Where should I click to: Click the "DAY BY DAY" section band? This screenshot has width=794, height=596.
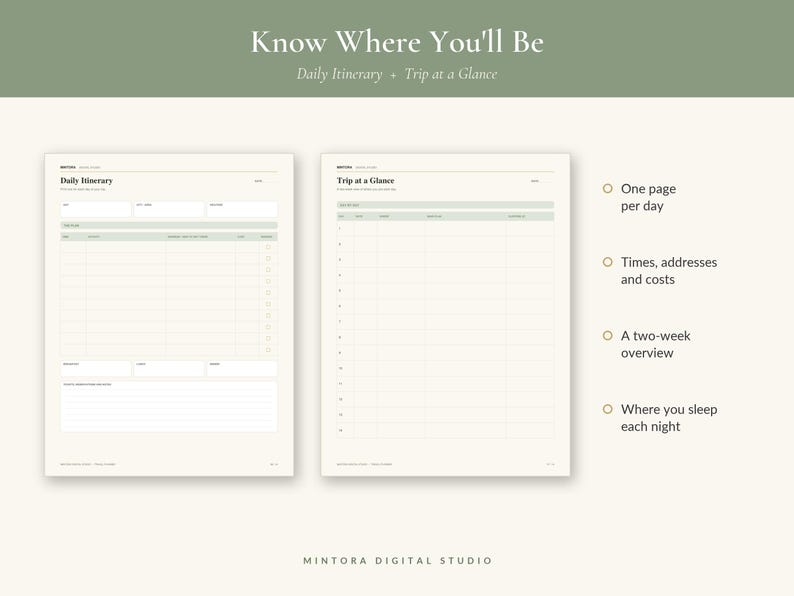tap(446, 205)
